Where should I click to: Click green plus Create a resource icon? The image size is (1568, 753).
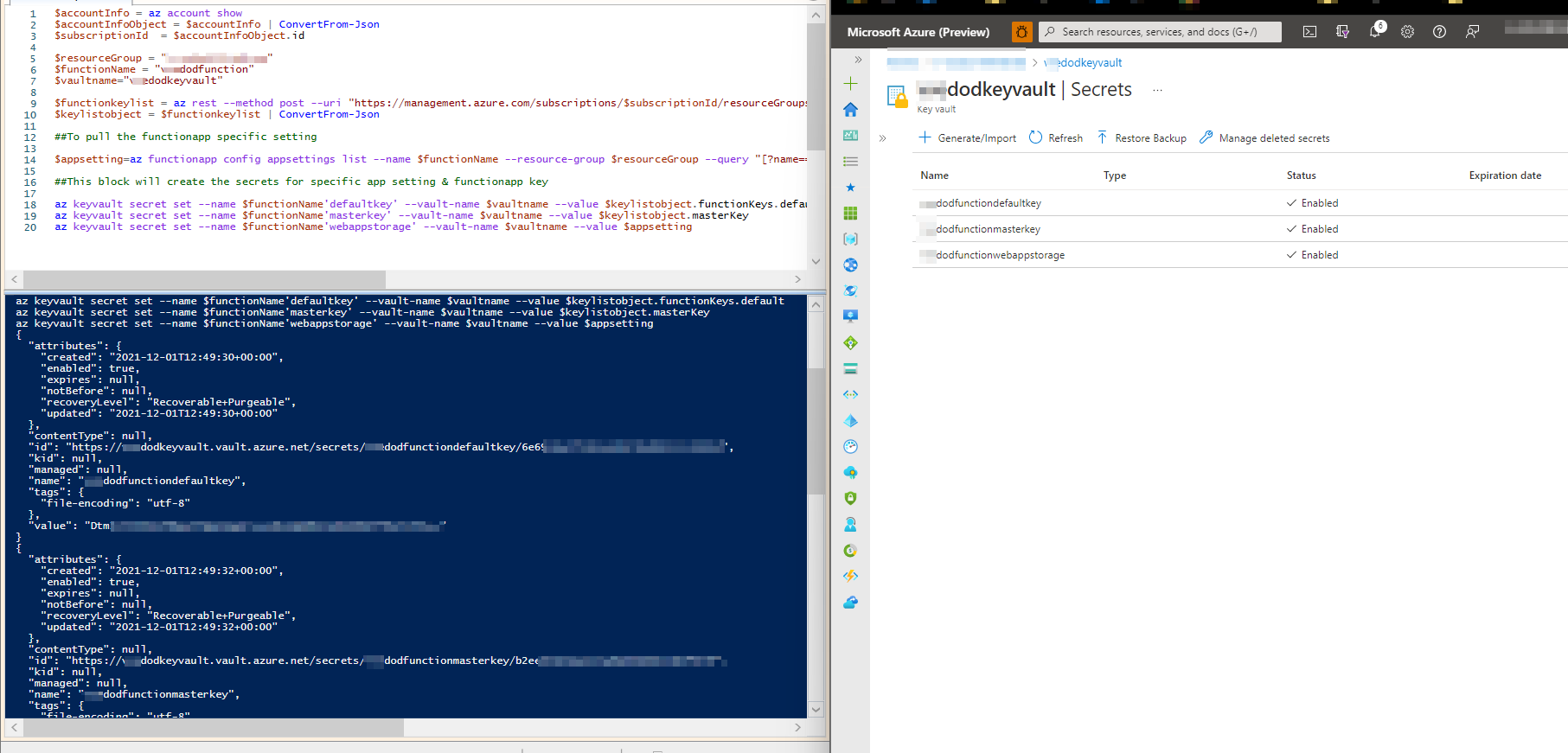tap(850, 84)
